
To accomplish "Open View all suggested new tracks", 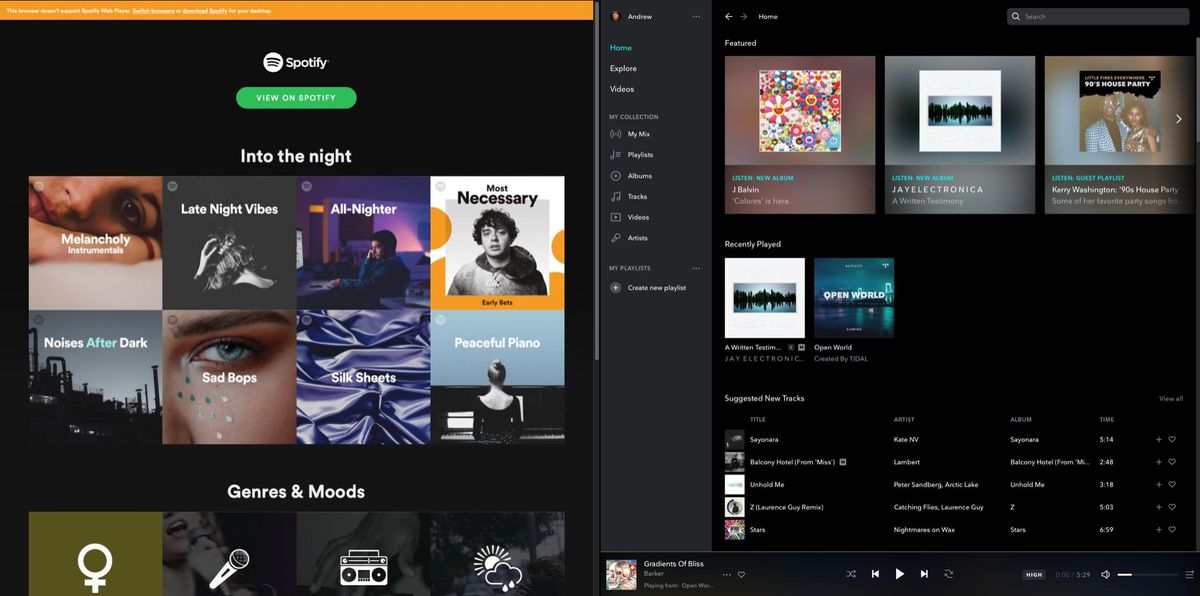I will pyautogui.click(x=1170, y=398).
